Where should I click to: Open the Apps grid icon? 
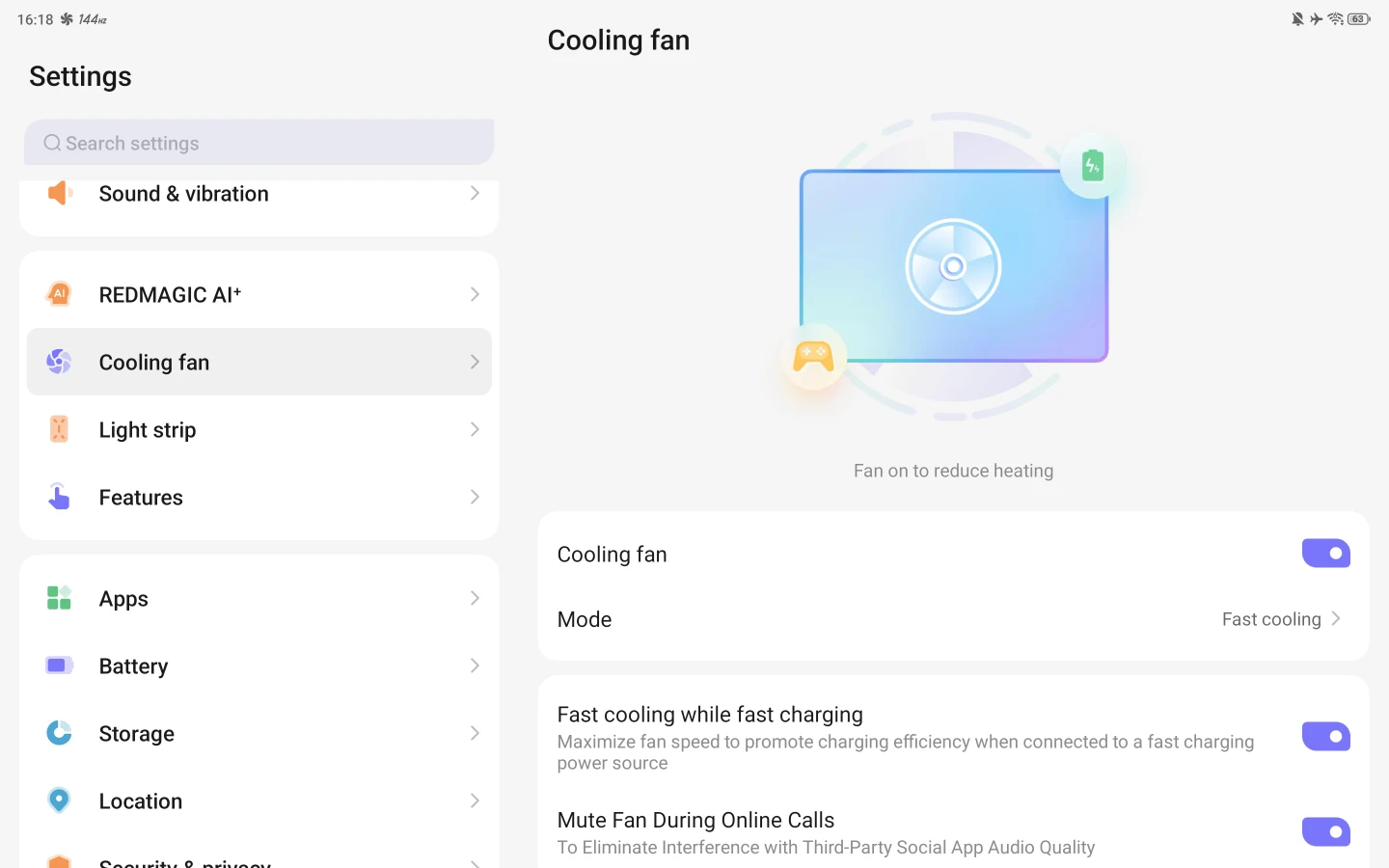59,598
